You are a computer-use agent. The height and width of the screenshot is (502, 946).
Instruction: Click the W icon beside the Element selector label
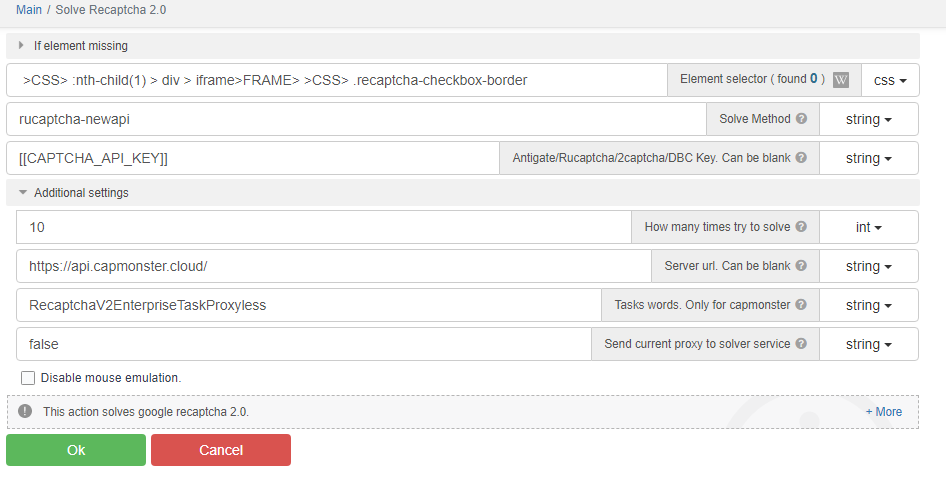point(840,80)
